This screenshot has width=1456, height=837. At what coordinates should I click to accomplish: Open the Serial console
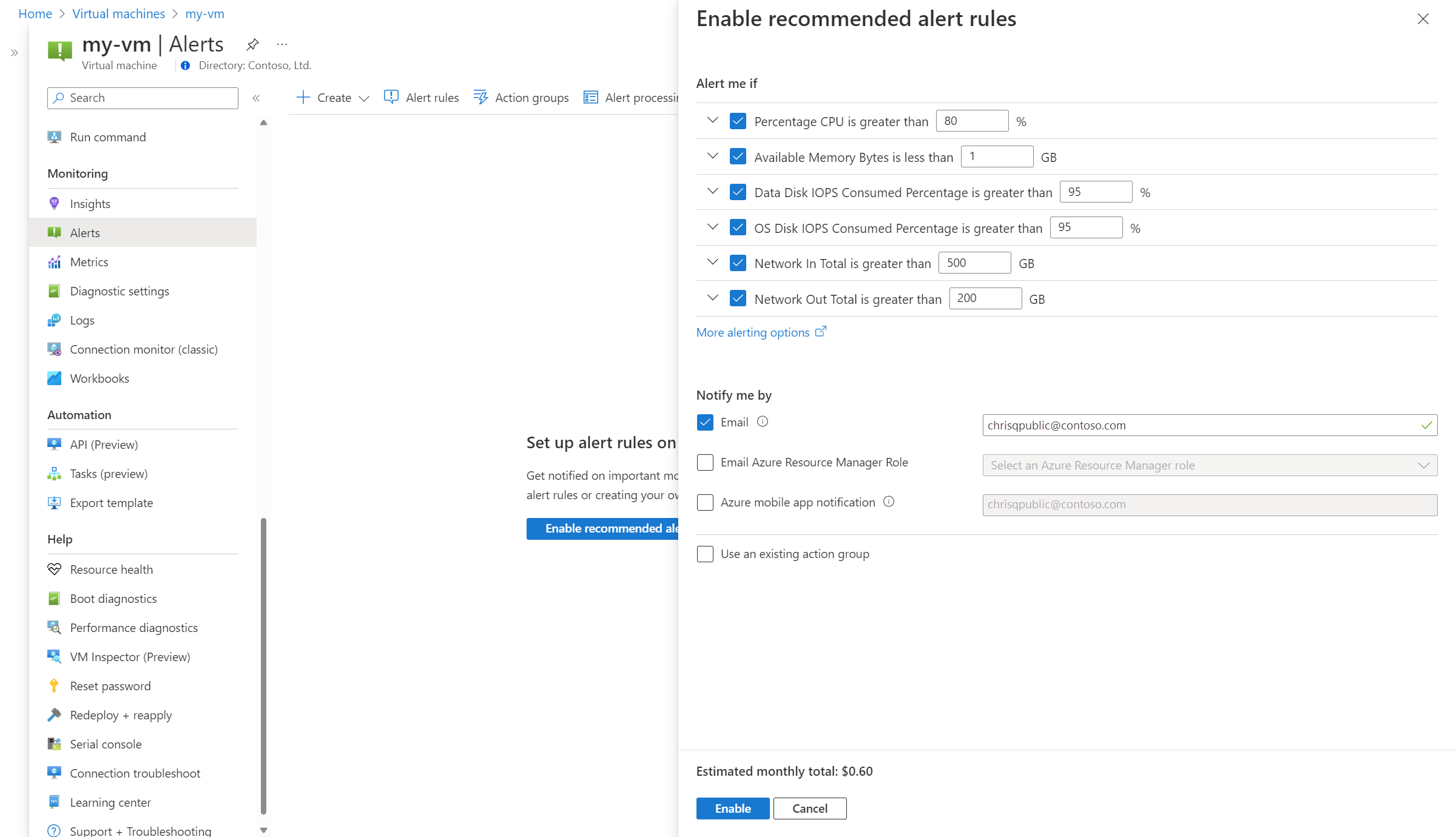point(104,744)
